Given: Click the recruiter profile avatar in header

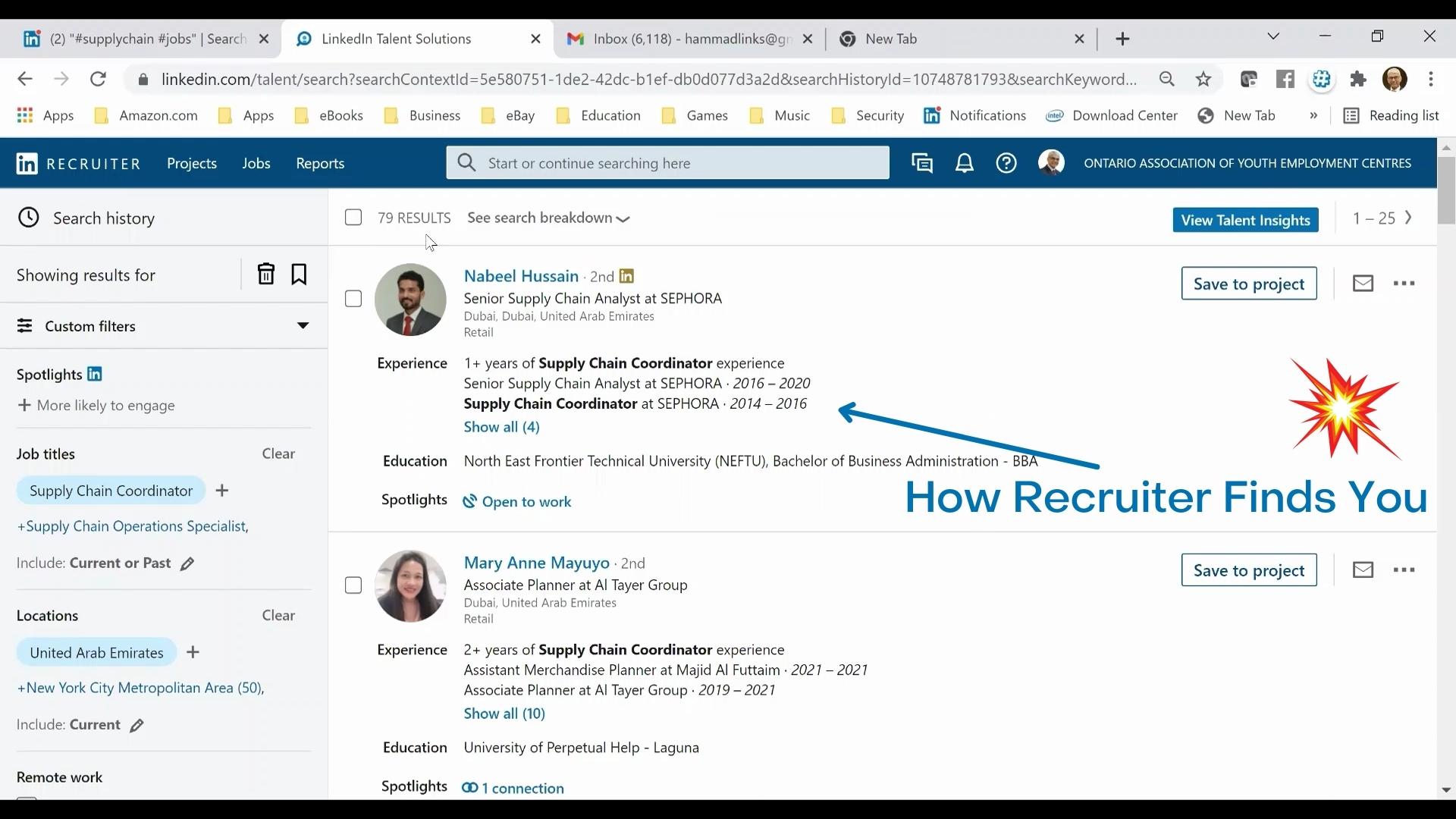Looking at the screenshot, I should click(x=1051, y=162).
